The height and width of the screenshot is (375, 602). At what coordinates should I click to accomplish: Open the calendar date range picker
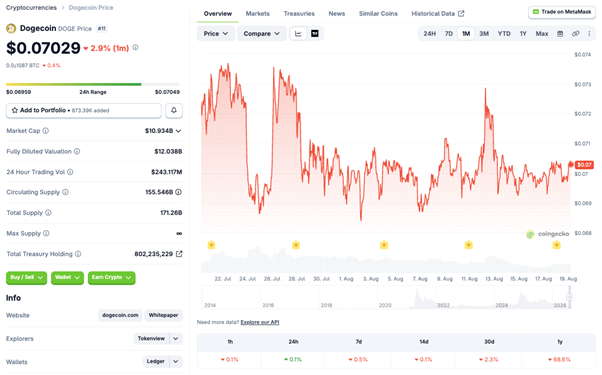point(560,34)
